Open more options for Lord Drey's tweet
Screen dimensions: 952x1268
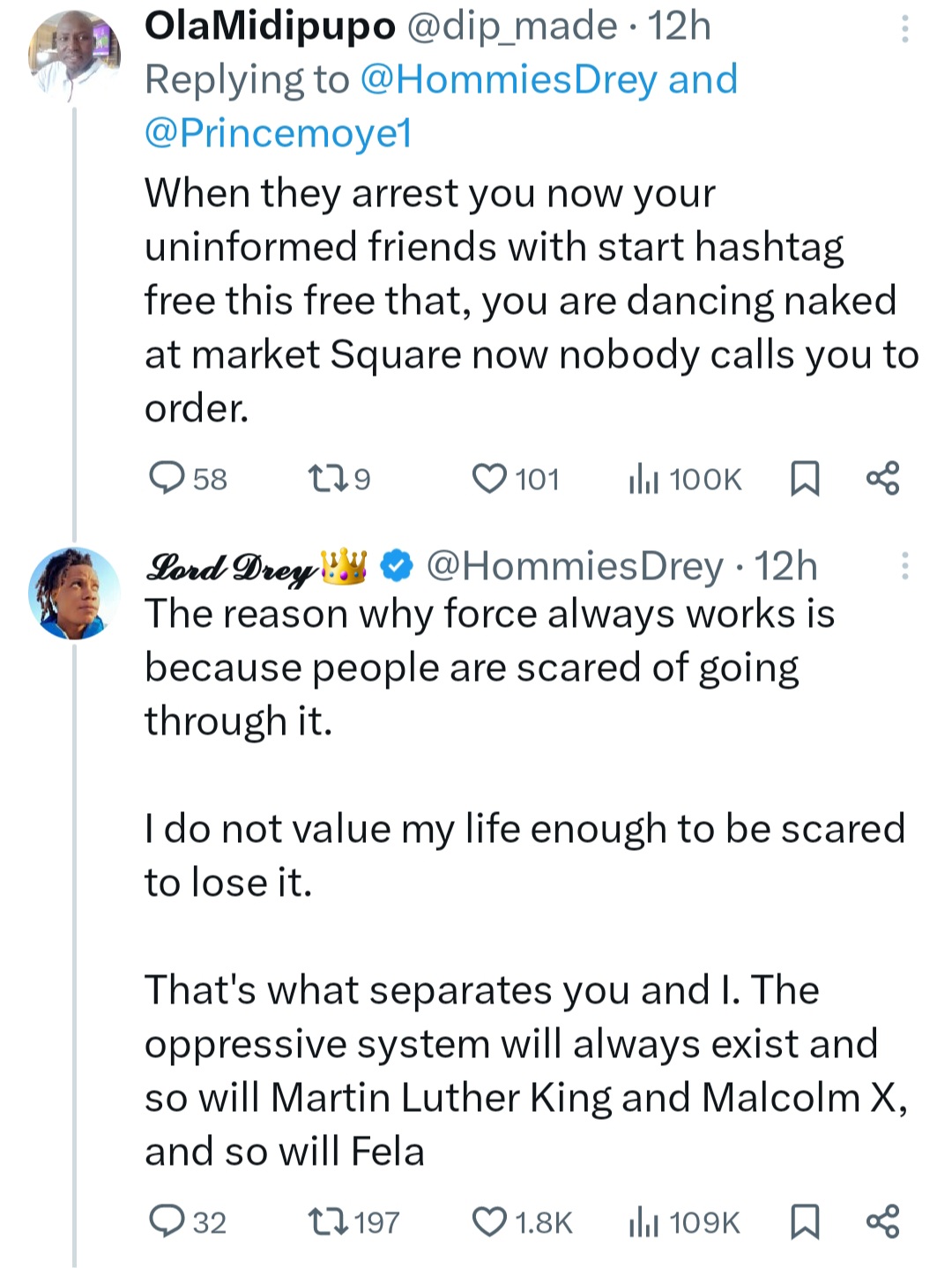pos(904,566)
